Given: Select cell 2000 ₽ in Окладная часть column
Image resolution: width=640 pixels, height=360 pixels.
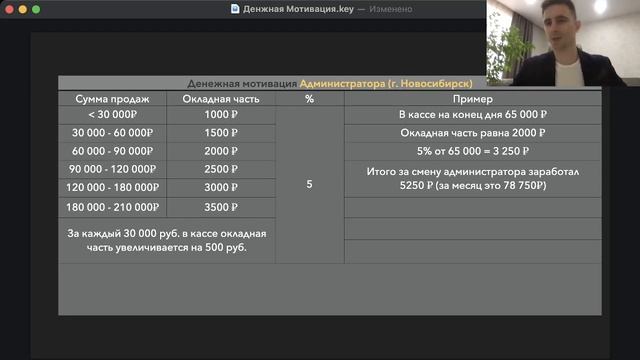Looking at the screenshot, I should coord(221,151).
